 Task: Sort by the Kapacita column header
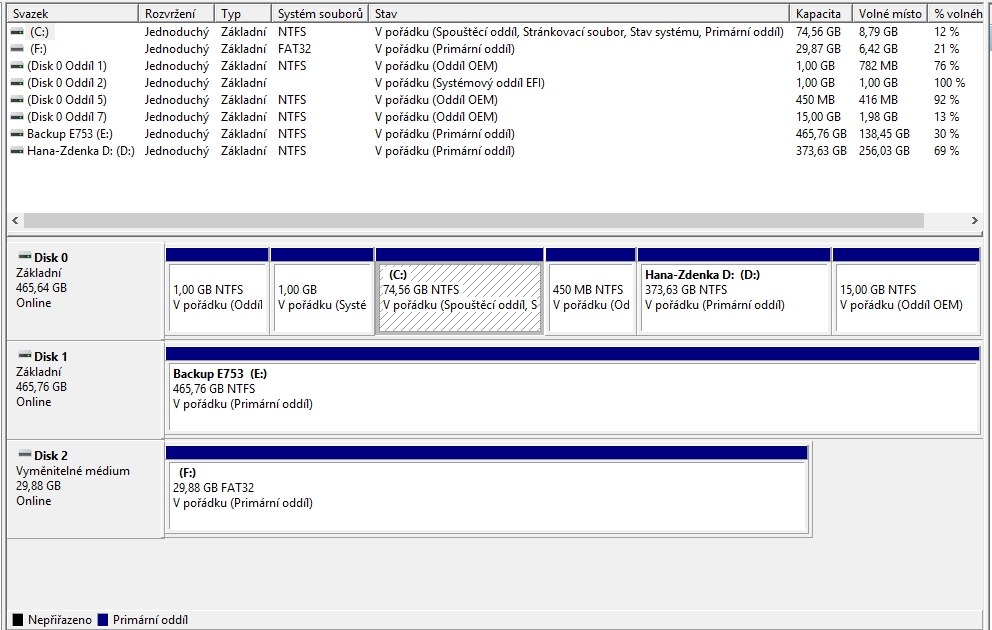click(x=821, y=13)
